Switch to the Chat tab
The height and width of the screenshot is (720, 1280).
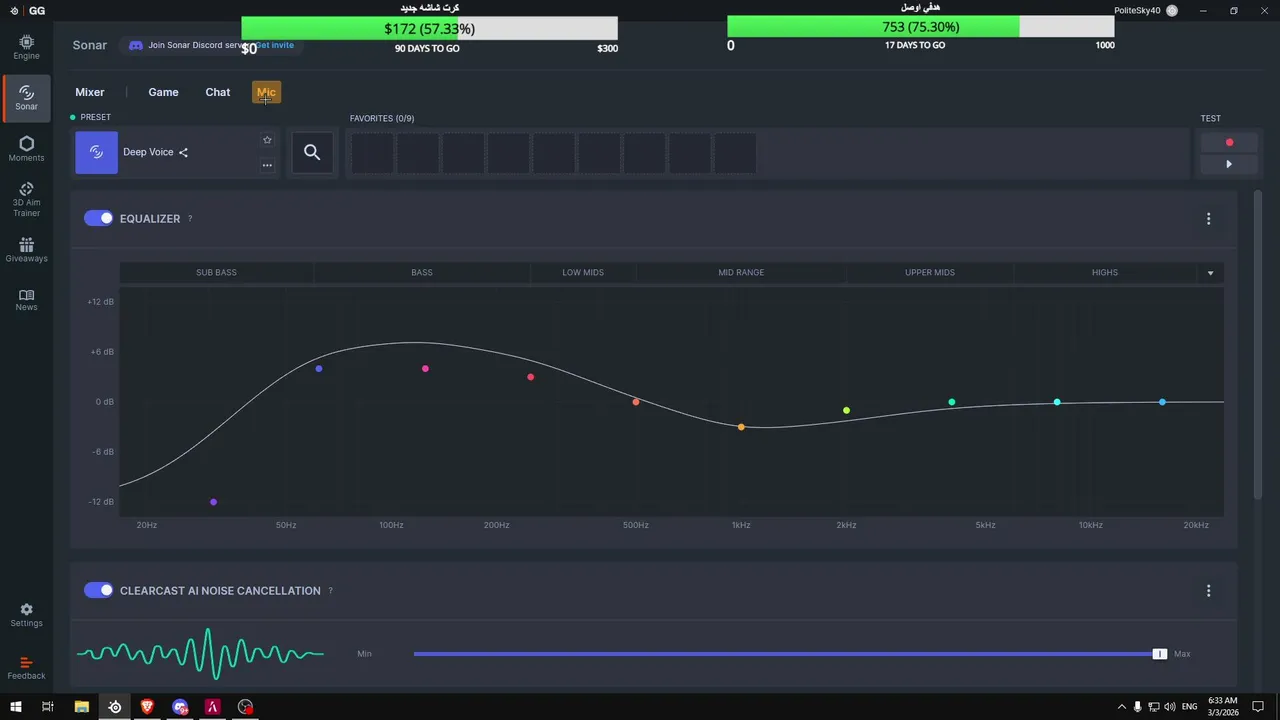click(x=218, y=92)
